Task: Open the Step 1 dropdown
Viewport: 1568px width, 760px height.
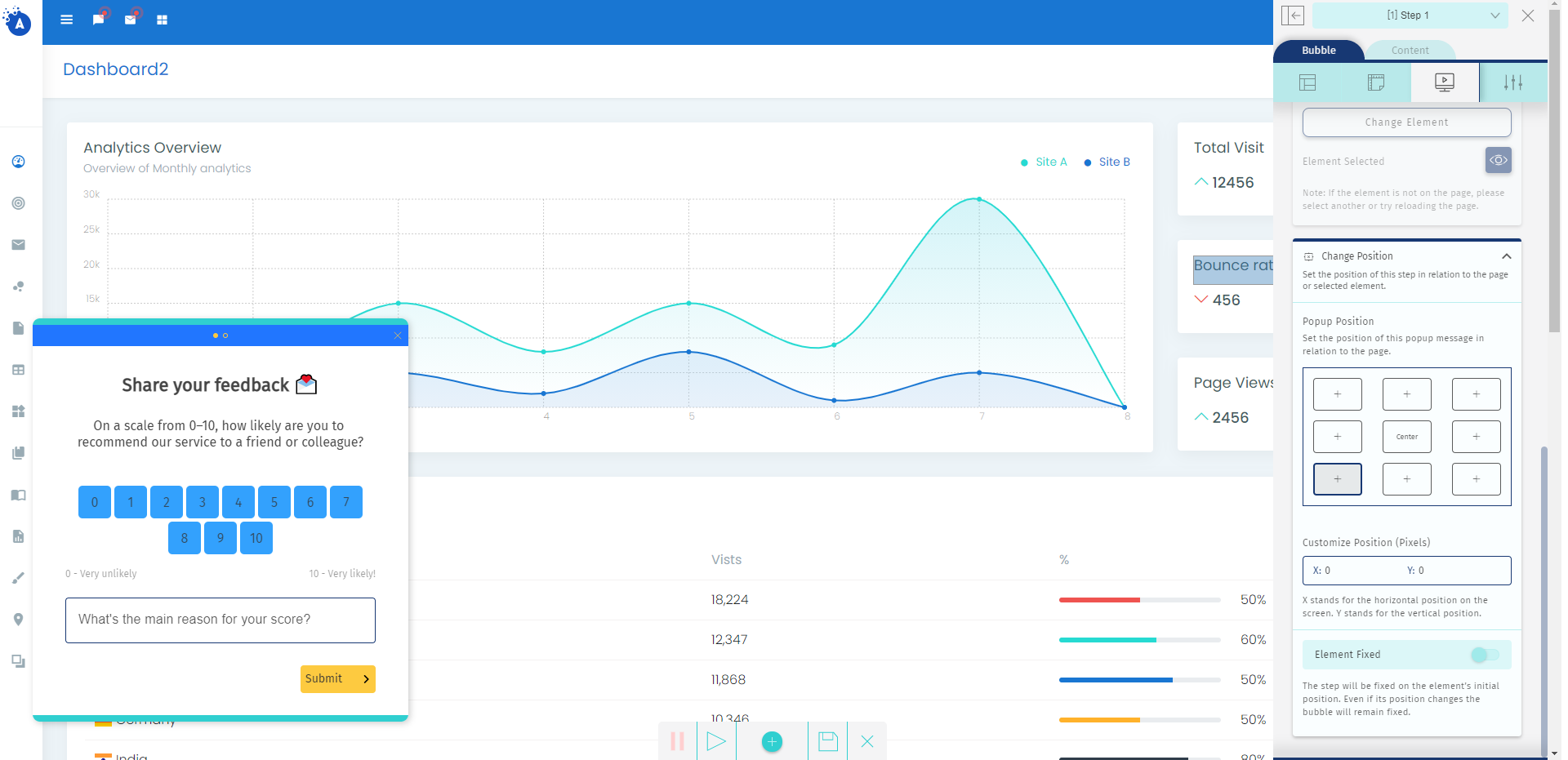Action: pos(1408,16)
